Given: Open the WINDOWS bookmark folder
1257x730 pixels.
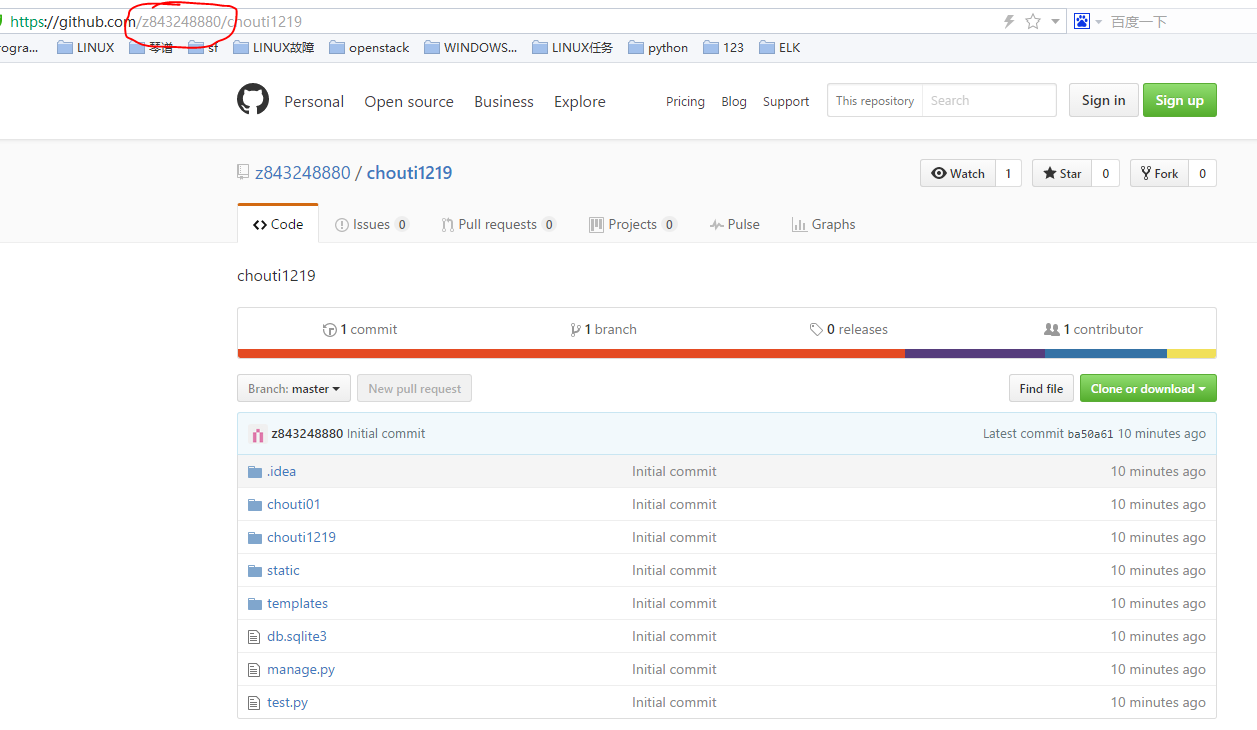Looking at the screenshot, I should click(x=471, y=47).
